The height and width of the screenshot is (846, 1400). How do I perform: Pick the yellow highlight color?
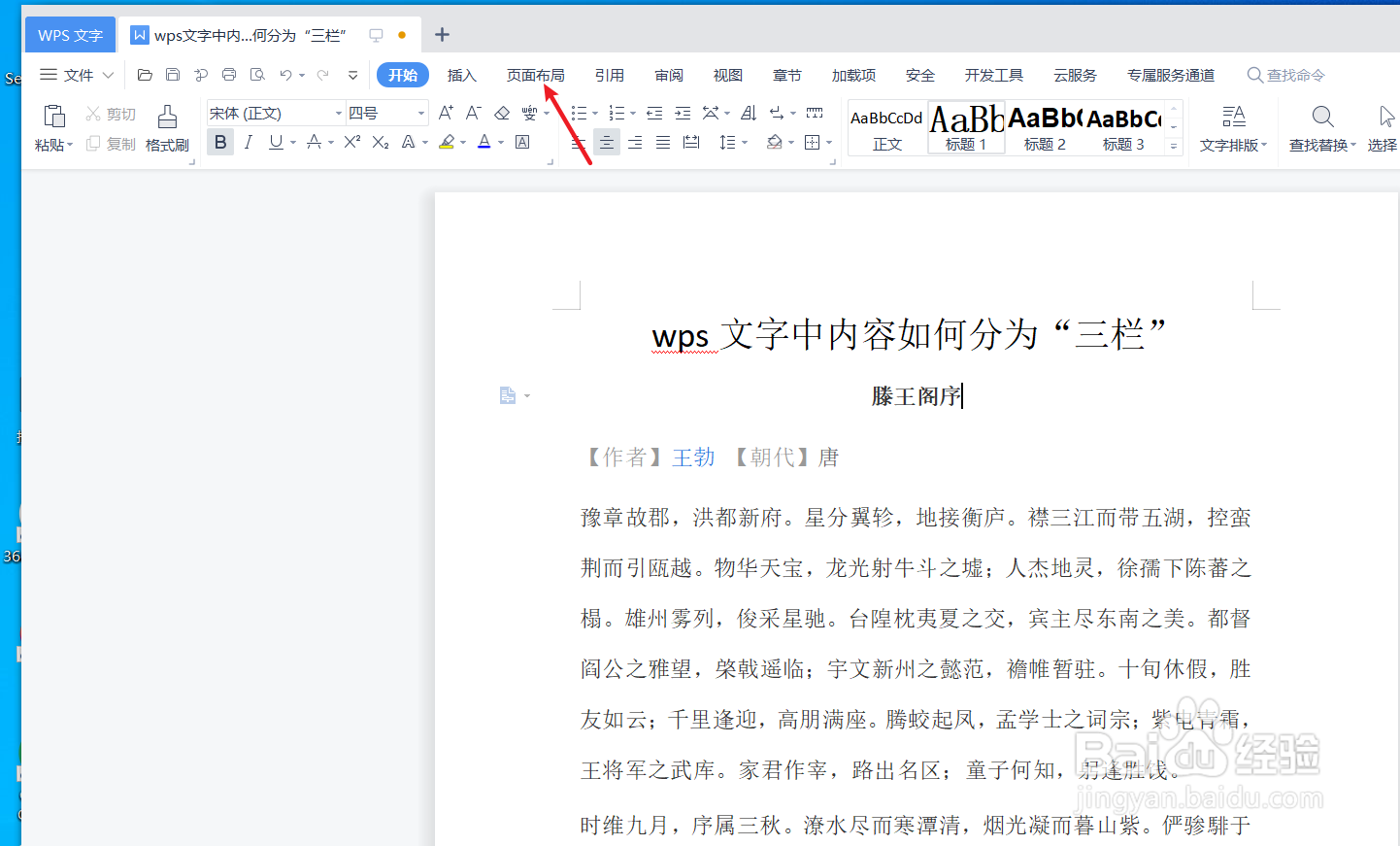pos(447,142)
